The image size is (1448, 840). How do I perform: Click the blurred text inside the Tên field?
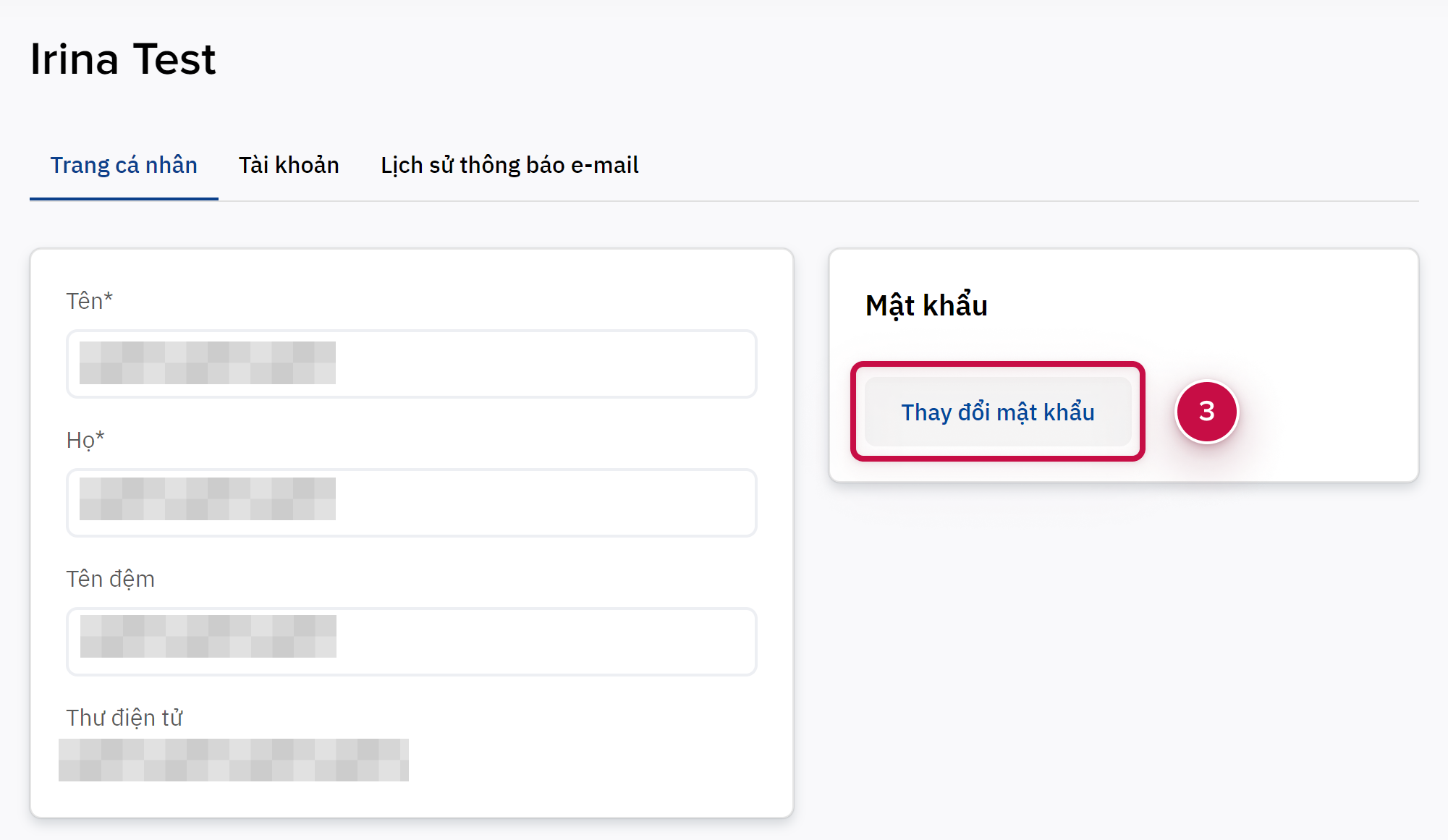point(208,362)
